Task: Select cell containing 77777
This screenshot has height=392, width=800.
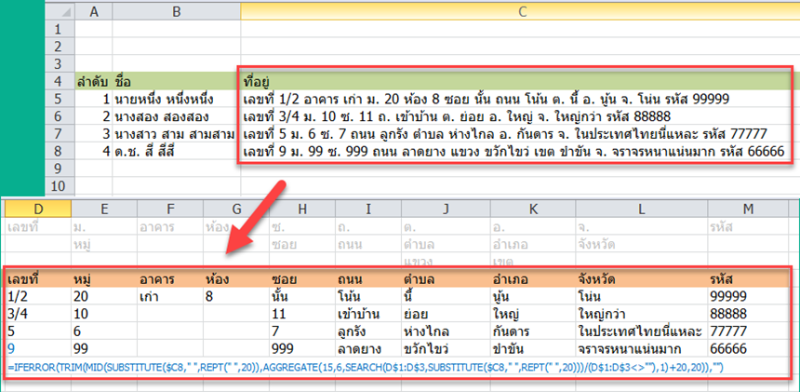Action: (x=748, y=331)
